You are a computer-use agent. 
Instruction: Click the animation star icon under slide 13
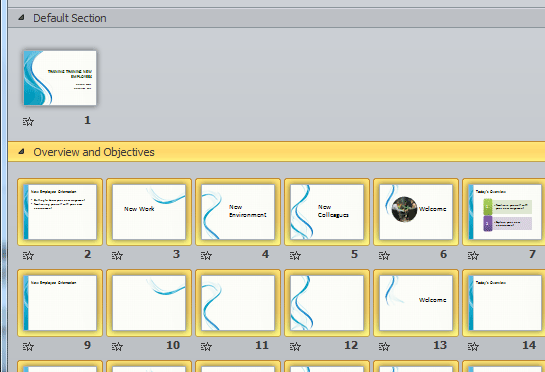coord(384,346)
